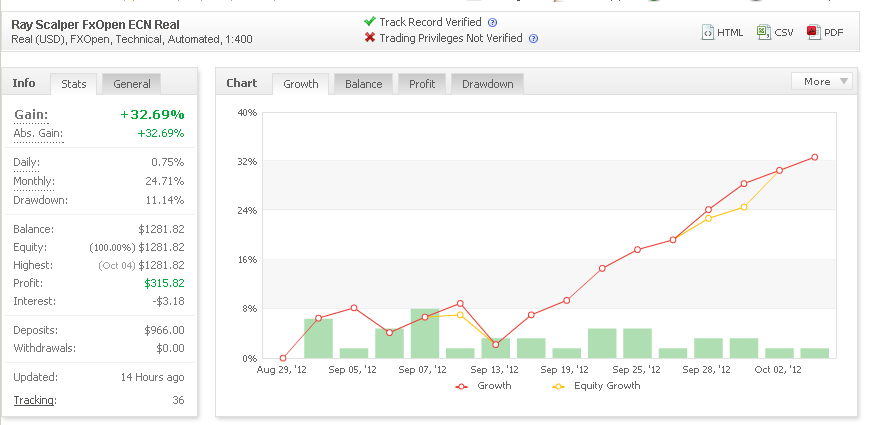This screenshot has width=885, height=425.
Task: Click the lowest equity growth point near Sep 13
Action: click(x=496, y=344)
